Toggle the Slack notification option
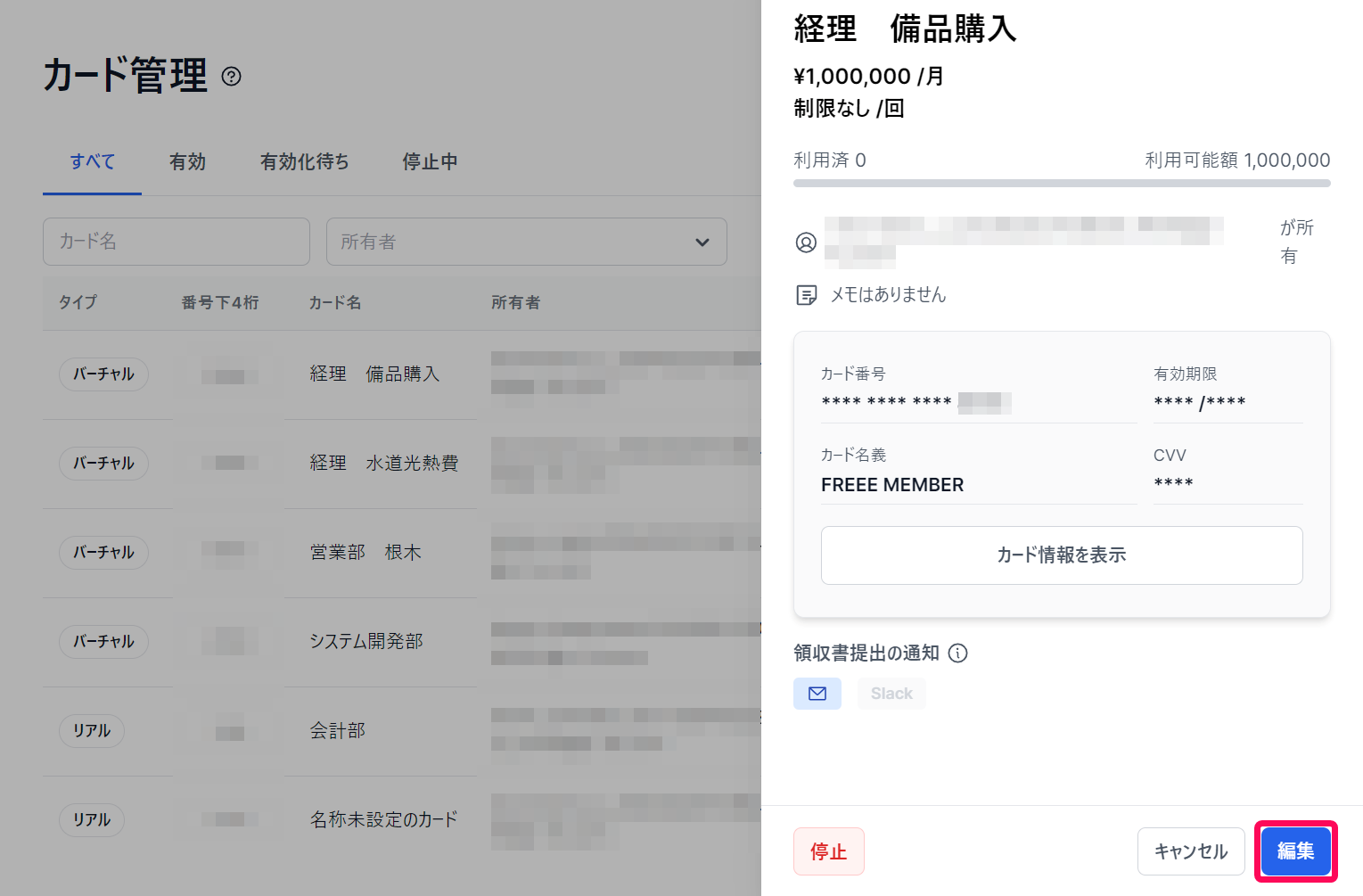Viewport: 1363px width, 896px height. click(891, 694)
